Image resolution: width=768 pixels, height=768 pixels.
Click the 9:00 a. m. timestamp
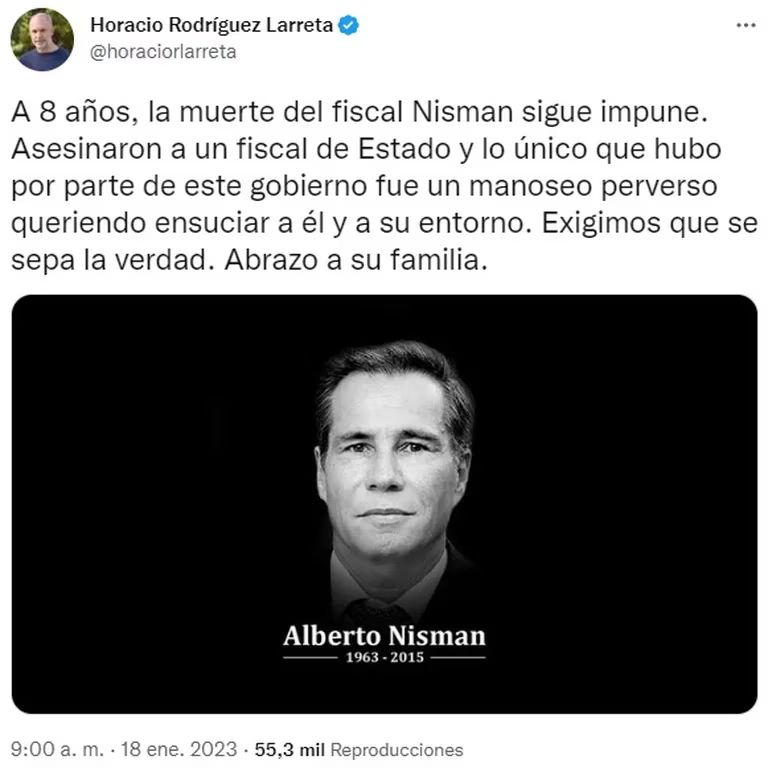tap(57, 749)
